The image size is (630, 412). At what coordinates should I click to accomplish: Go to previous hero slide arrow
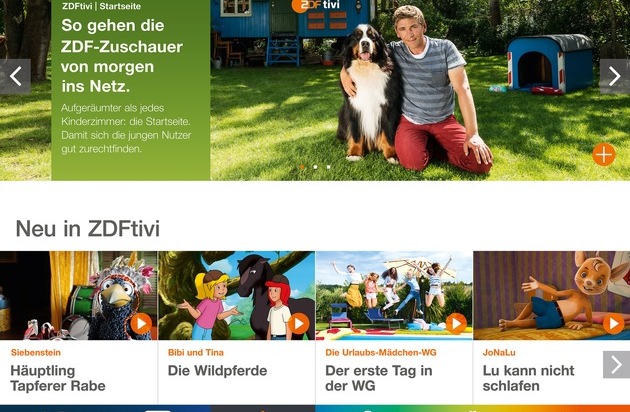(15, 76)
